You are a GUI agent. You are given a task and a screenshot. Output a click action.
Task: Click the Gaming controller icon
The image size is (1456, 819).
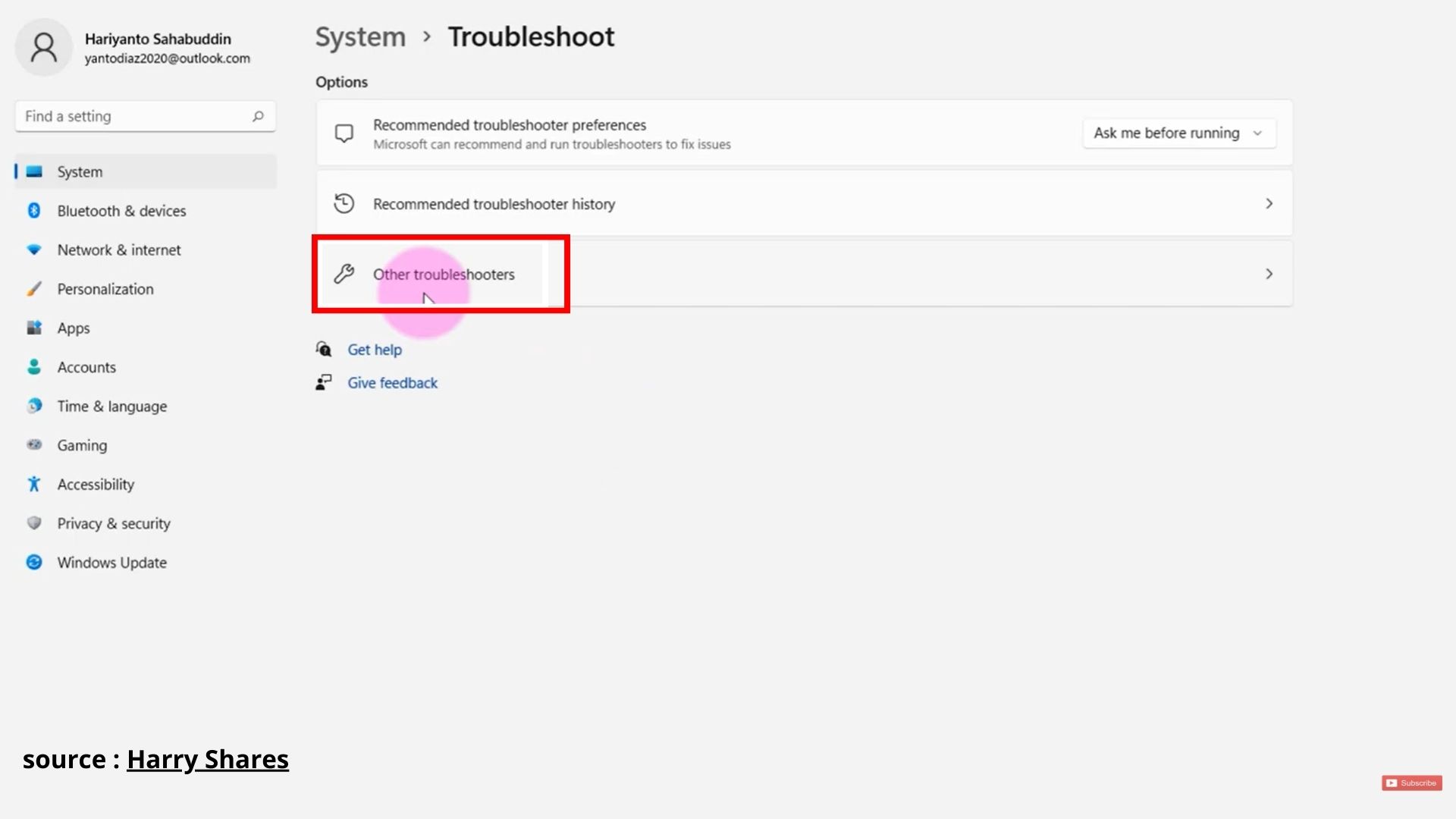(34, 445)
